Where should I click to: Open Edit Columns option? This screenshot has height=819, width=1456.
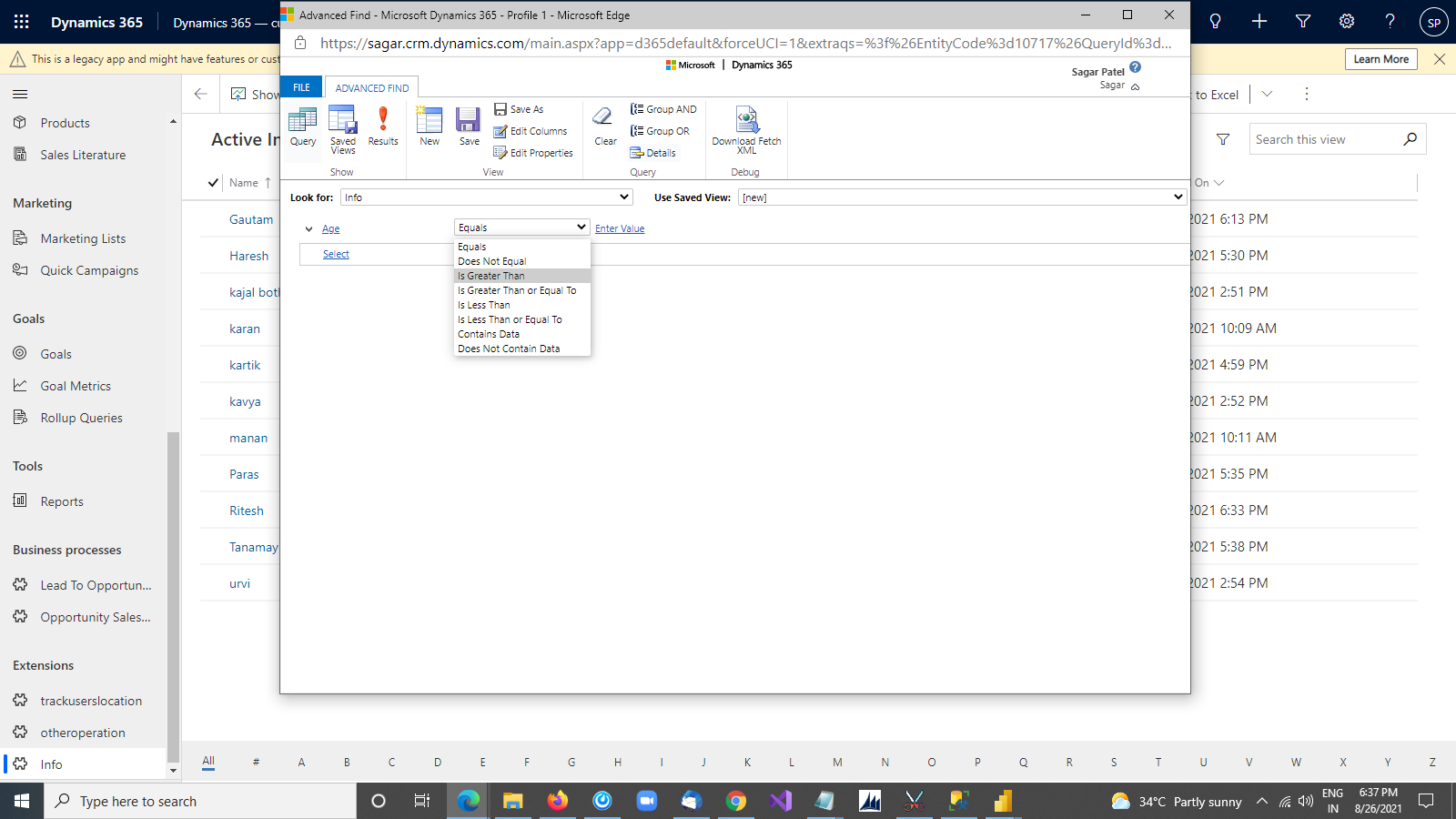point(531,131)
